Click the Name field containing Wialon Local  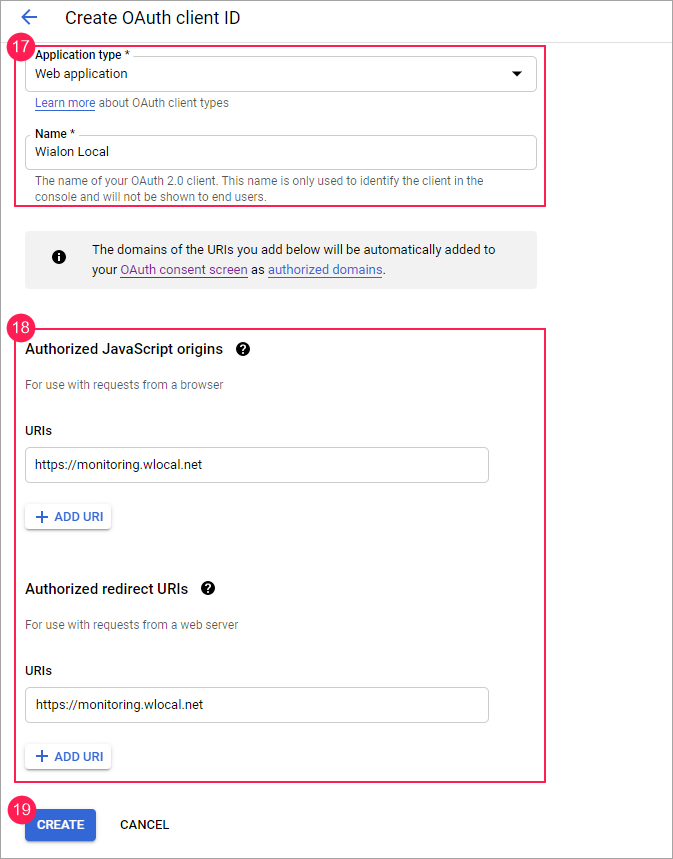coord(281,152)
